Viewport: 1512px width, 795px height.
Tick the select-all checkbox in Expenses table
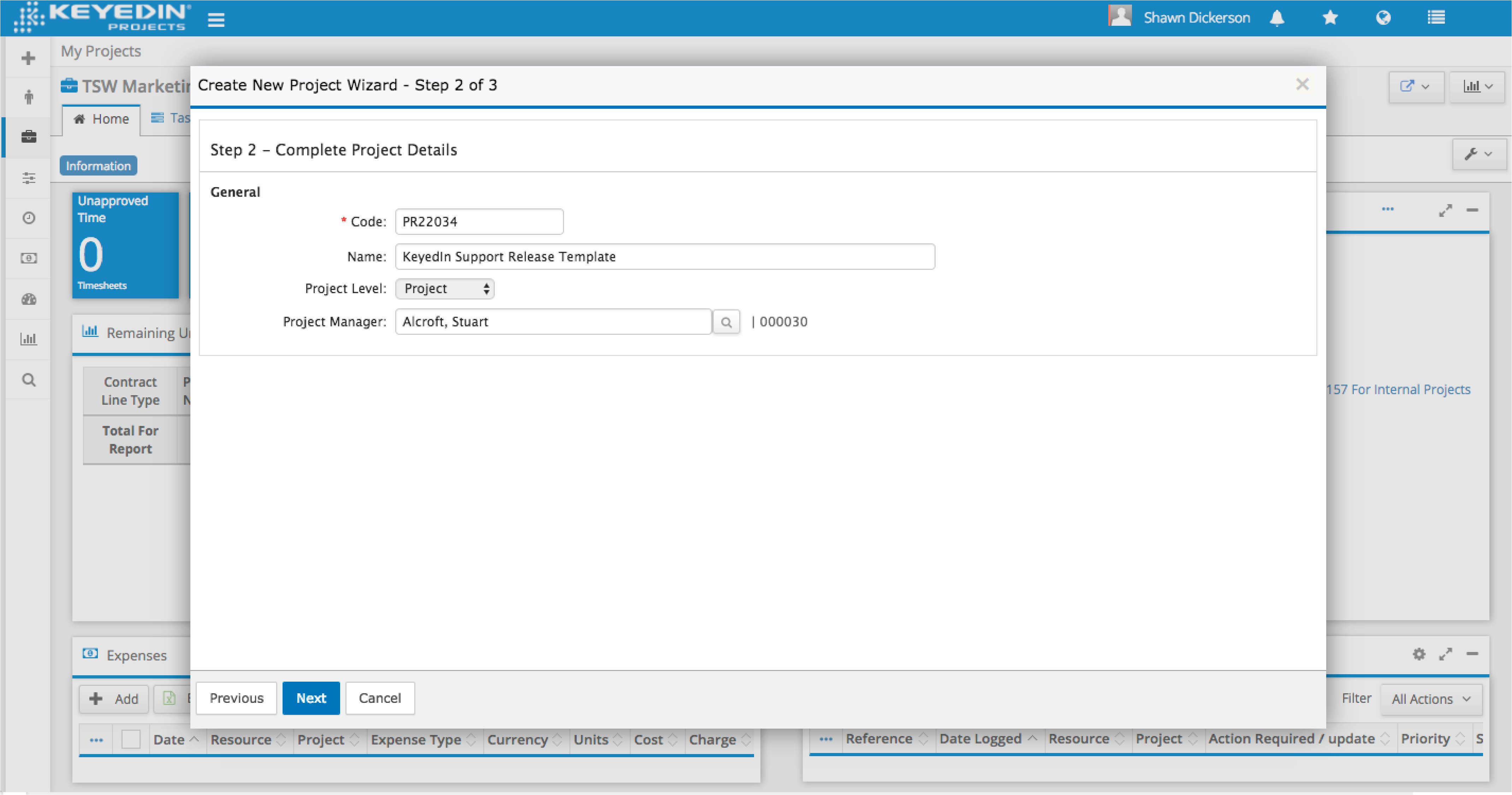click(x=130, y=739)
